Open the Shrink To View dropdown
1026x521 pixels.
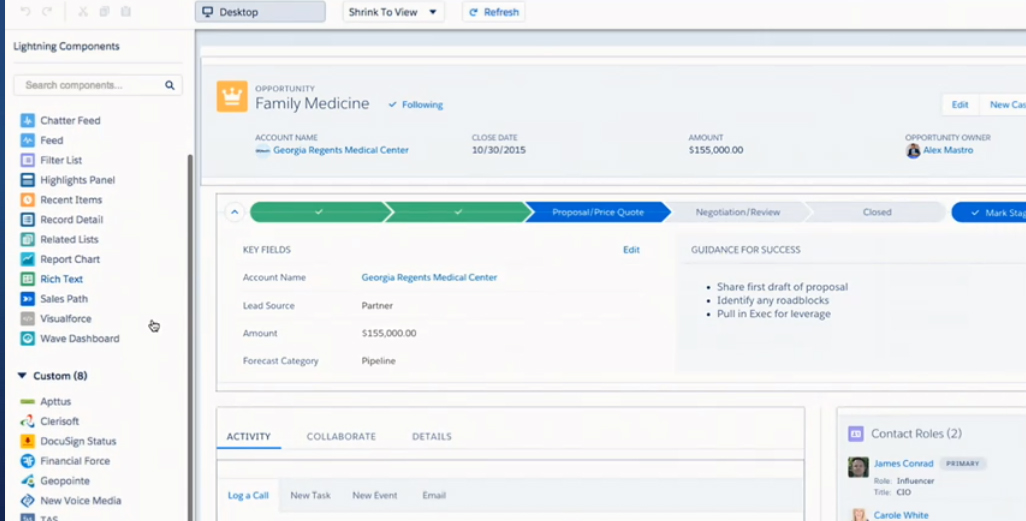point(393,12)
